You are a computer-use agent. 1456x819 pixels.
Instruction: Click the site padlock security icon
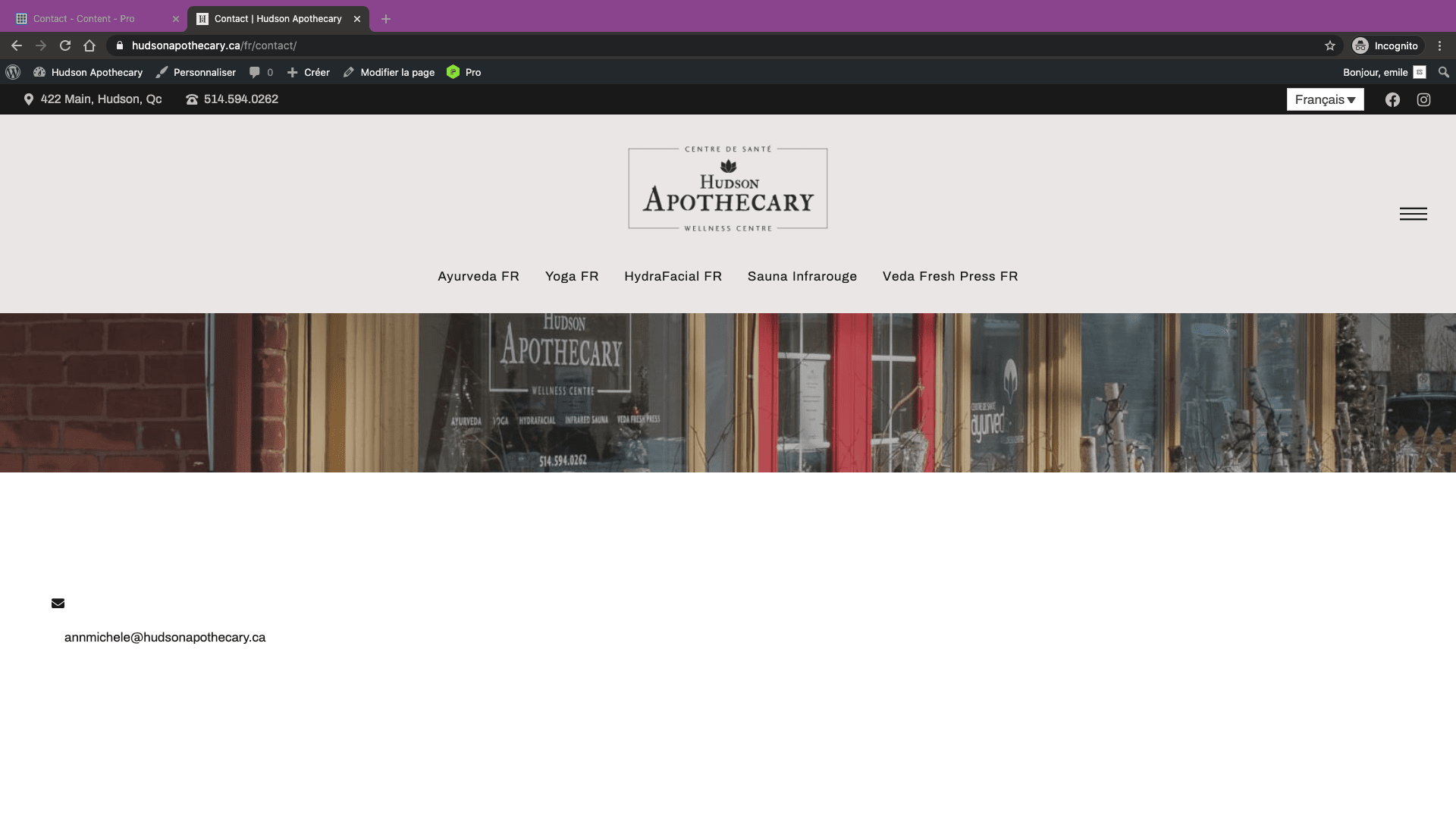coord(119,45)
